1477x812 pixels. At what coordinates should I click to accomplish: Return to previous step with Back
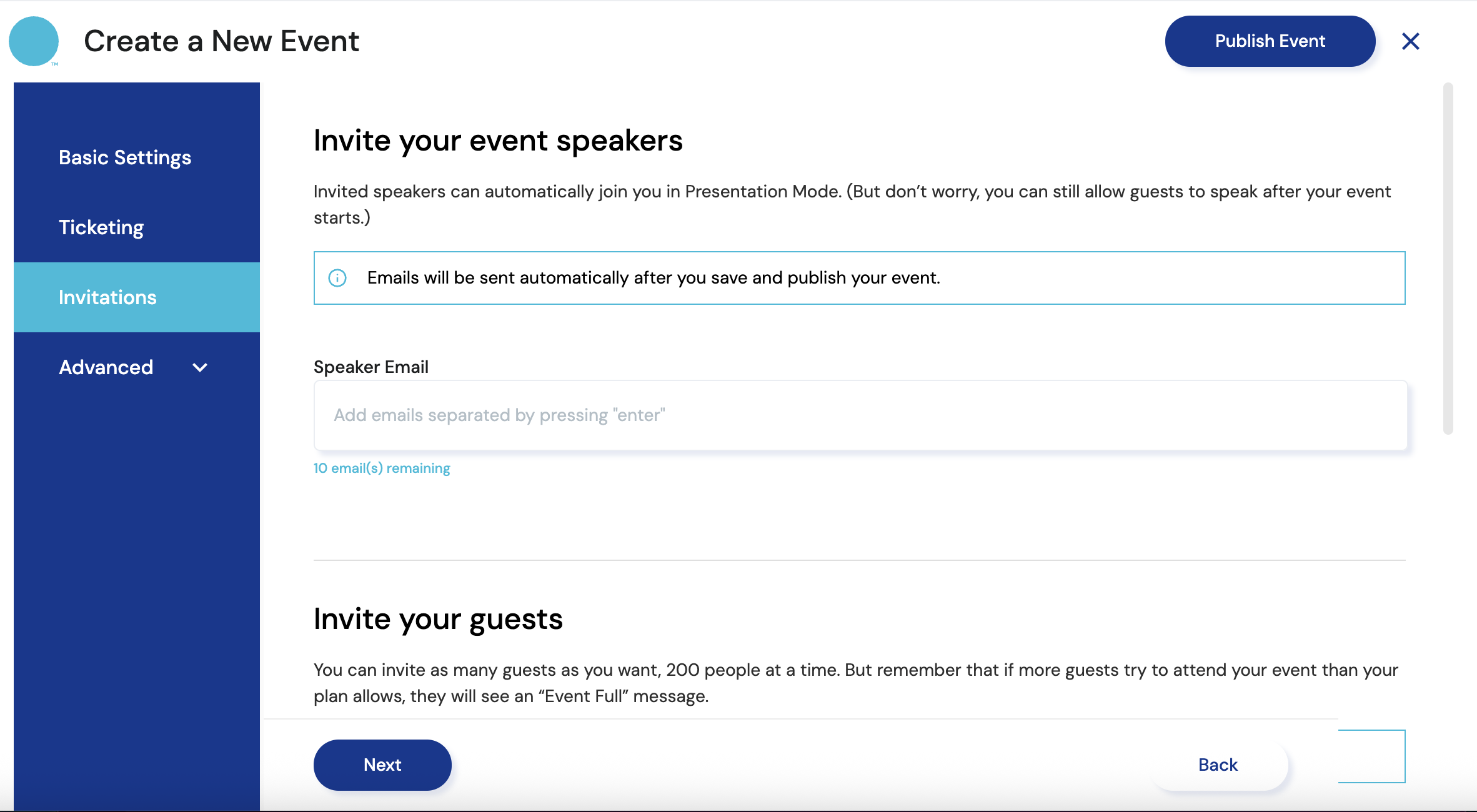click(1218, 765)
